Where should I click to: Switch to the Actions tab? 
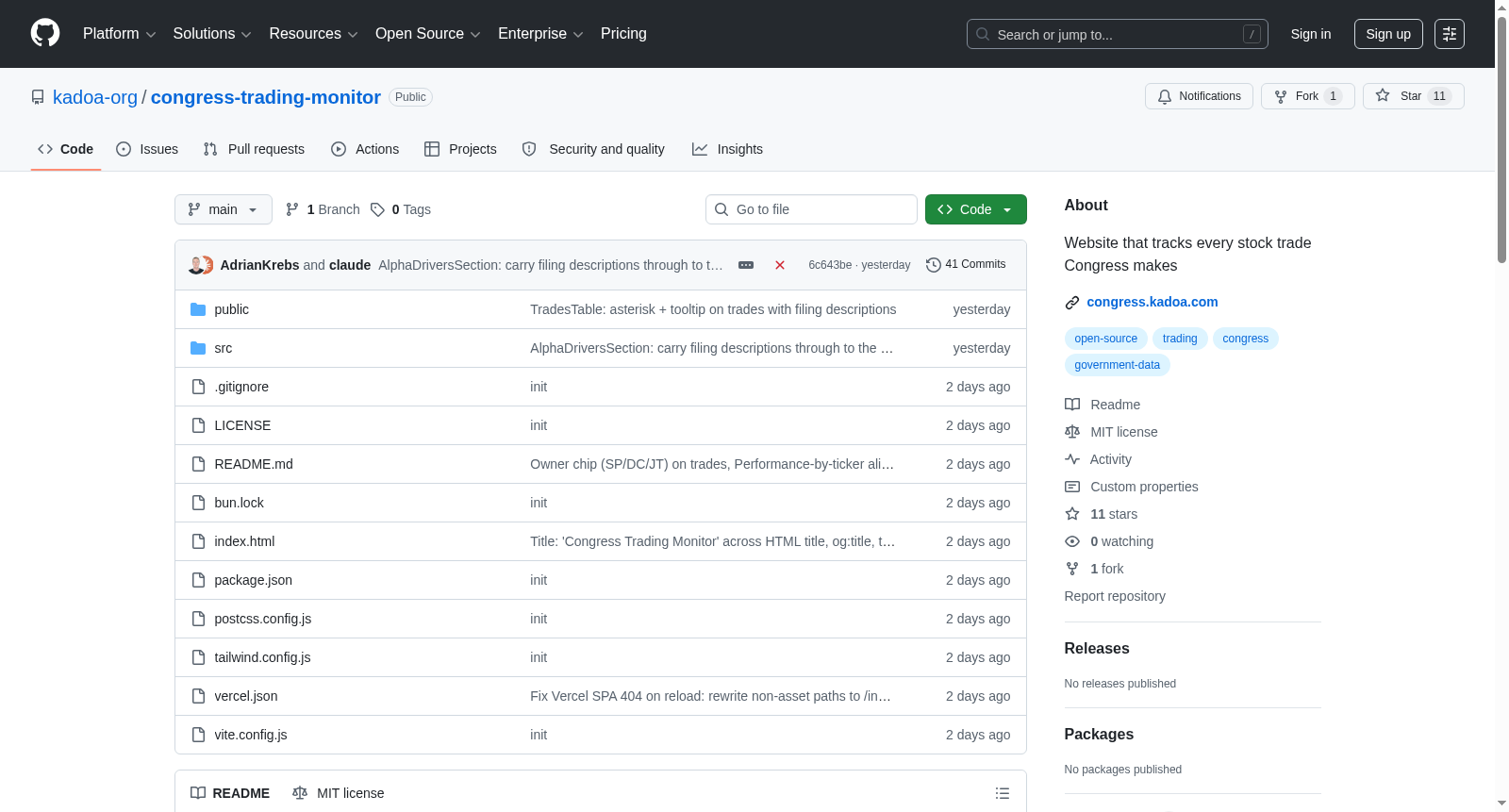[365, 149]
